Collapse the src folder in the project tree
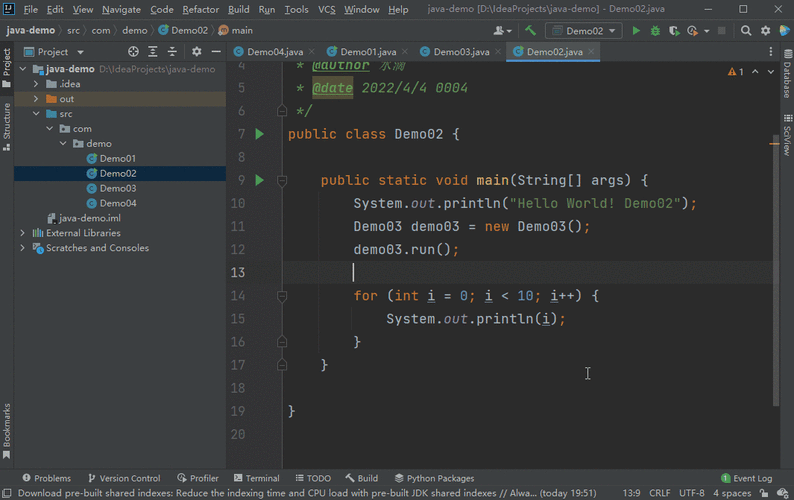The image size is (794, 500). coord(37,114)
